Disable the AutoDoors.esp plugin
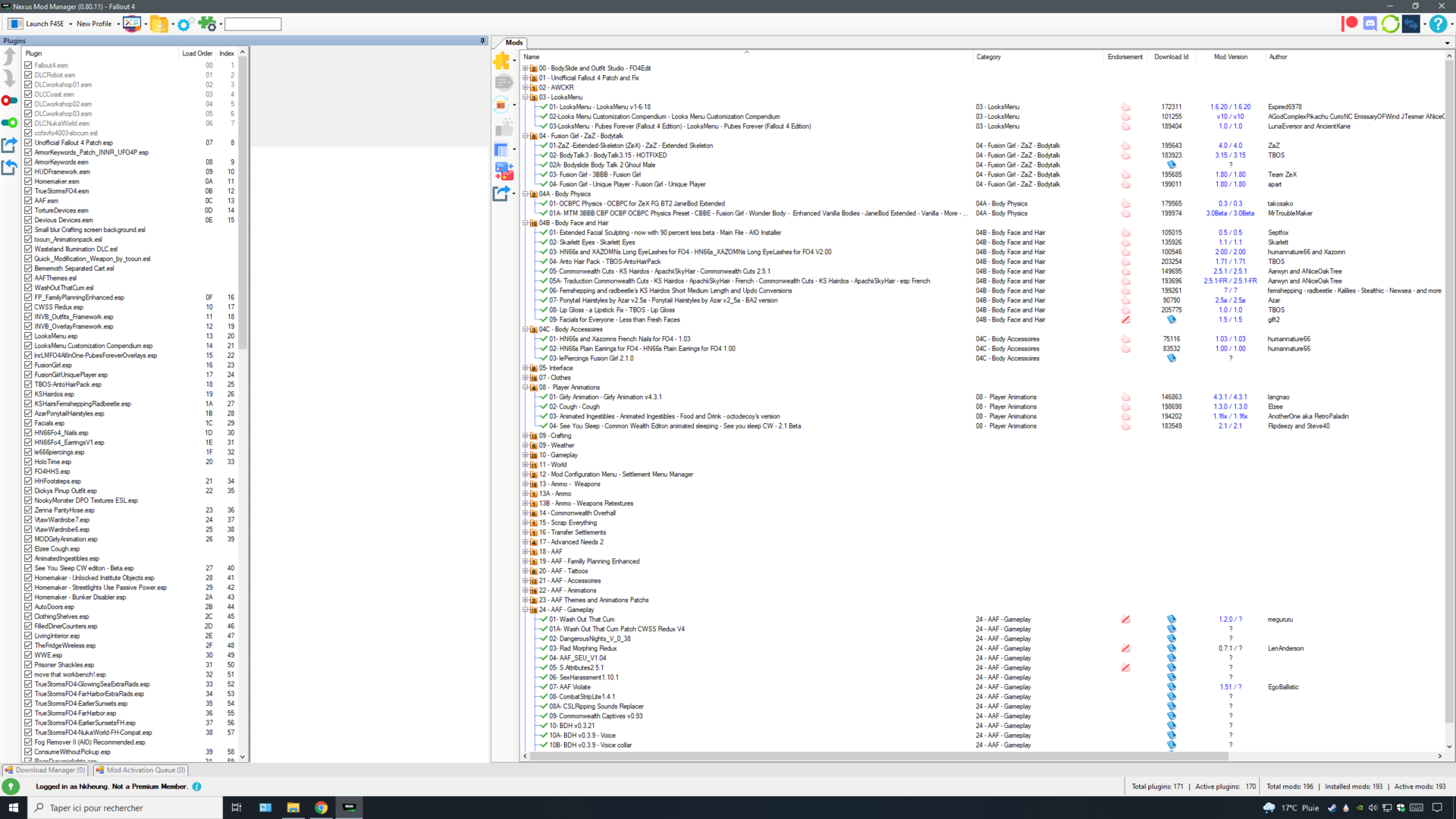 click(28, 607)
